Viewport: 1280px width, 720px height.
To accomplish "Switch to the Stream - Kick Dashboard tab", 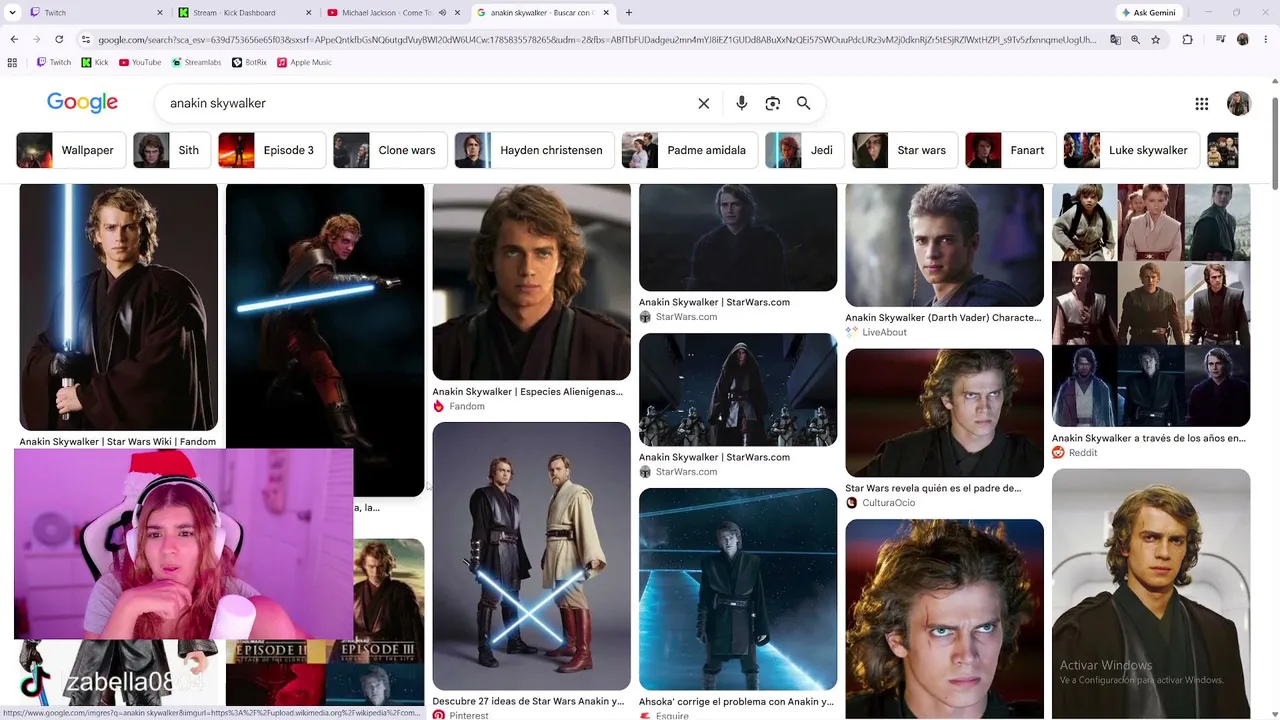I will 244,13.
